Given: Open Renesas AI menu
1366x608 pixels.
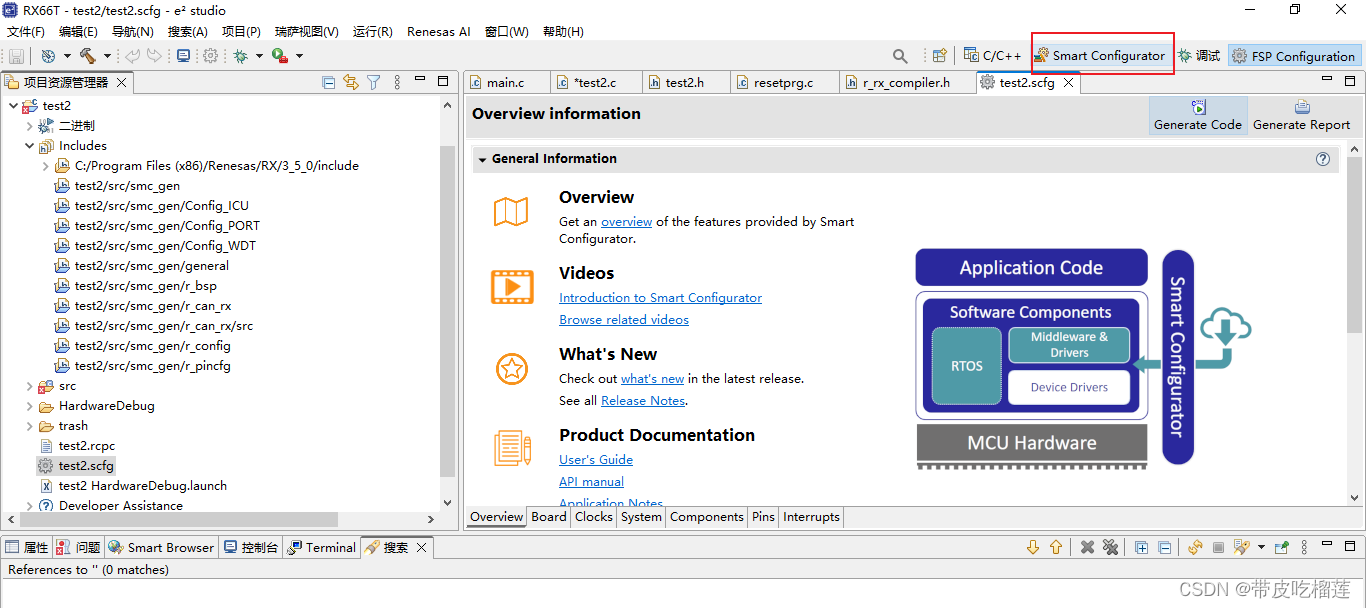Looking at the screenshot, I should pos(438,32).
